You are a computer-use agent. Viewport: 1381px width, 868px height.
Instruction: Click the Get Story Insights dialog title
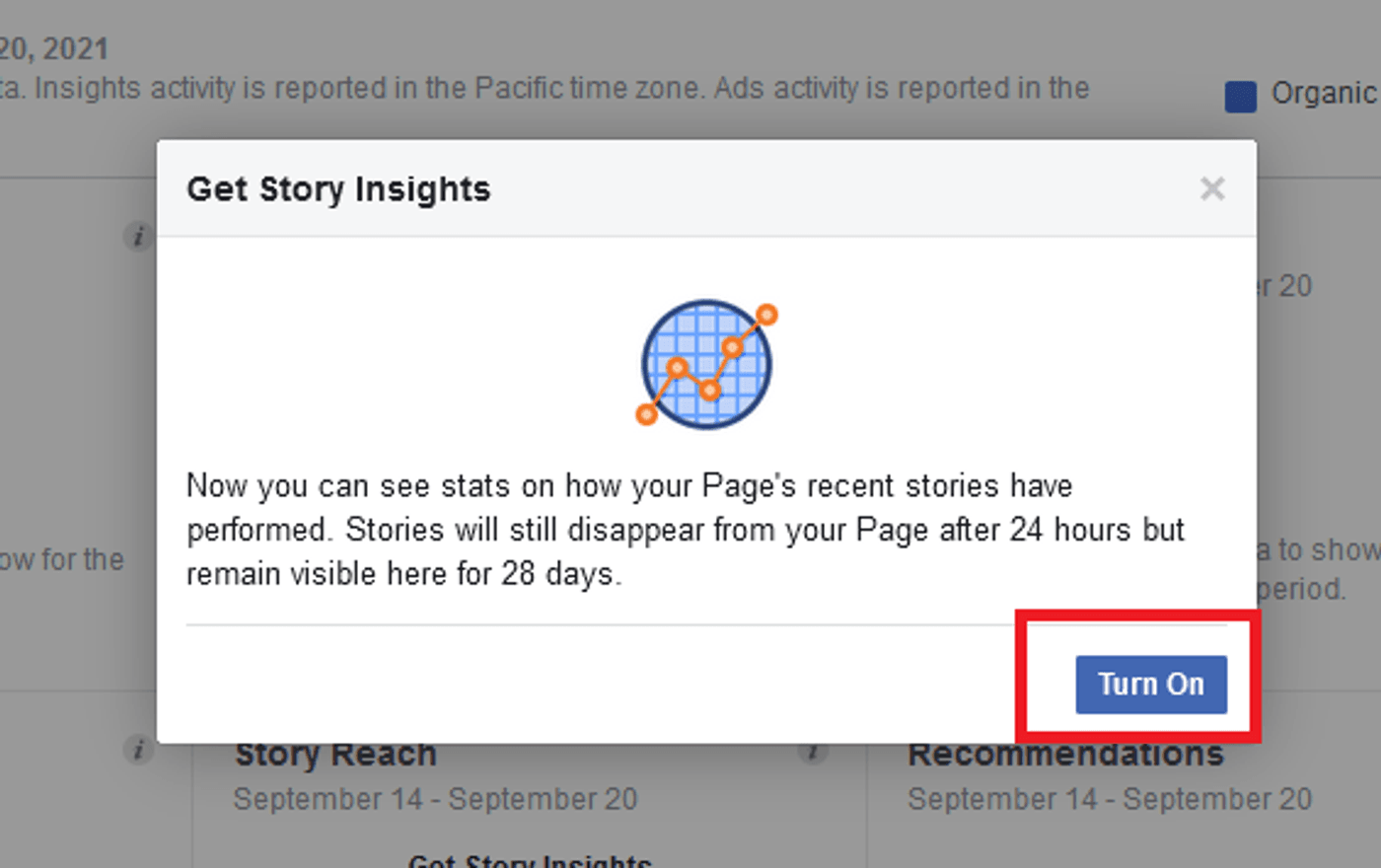point(338,188)
